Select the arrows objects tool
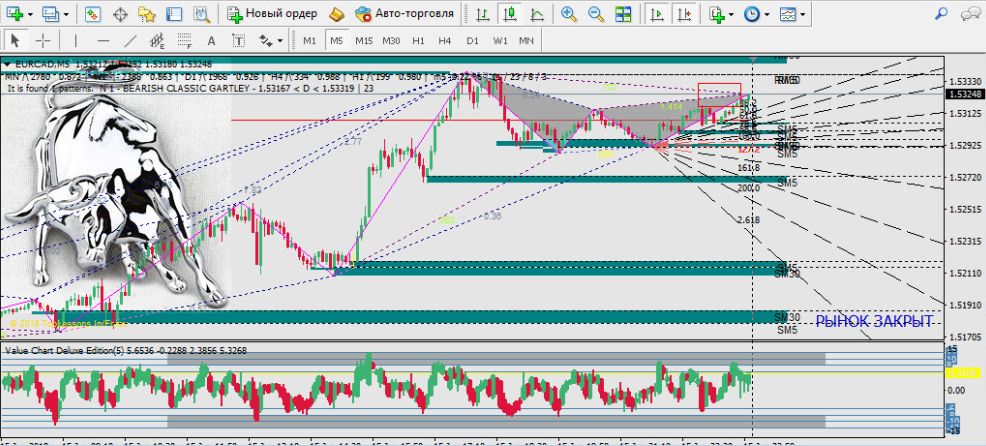986x446 pixels. click(x=266, y=41)
